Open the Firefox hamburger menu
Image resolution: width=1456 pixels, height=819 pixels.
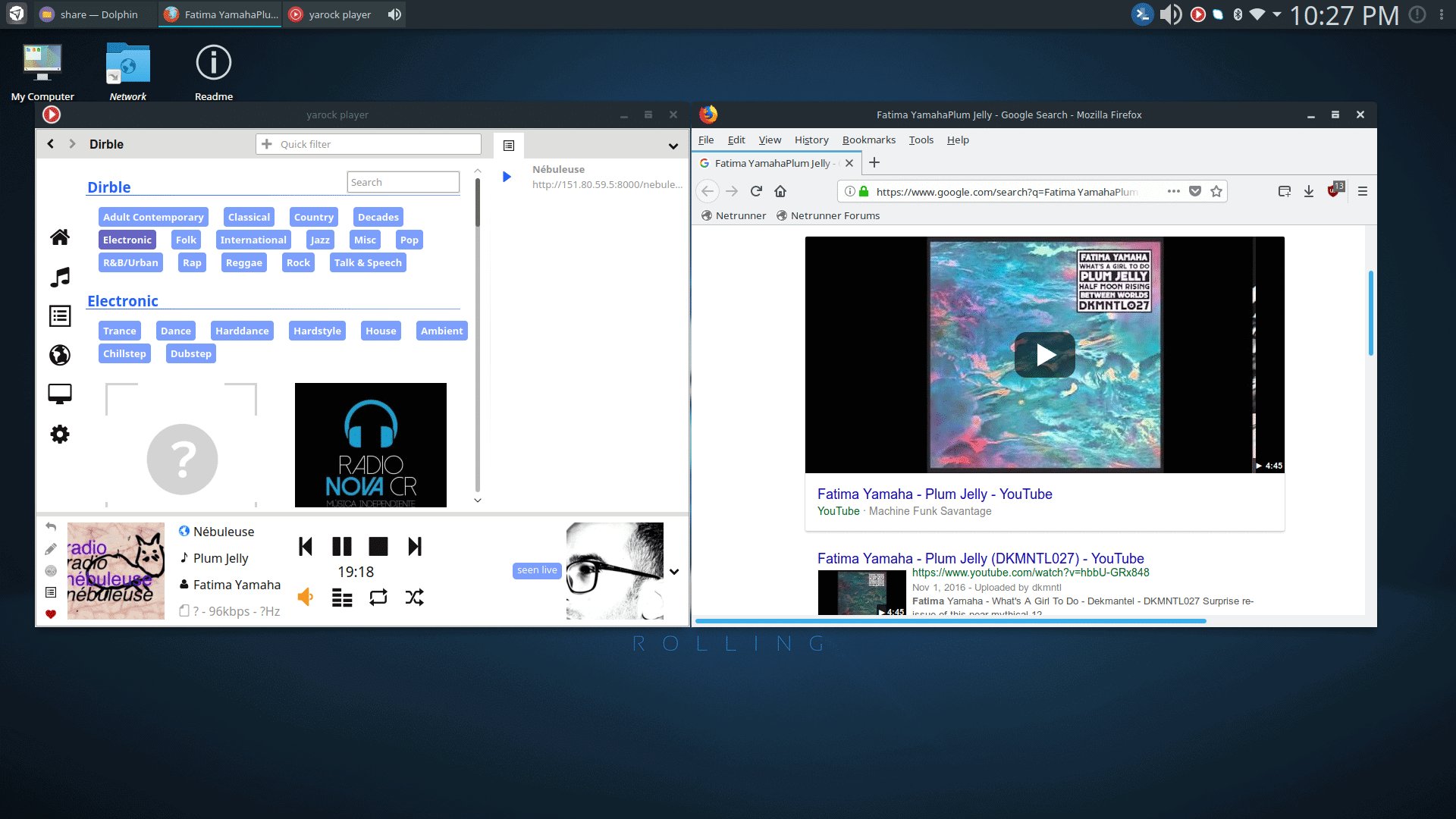(x=1363, y=191)
